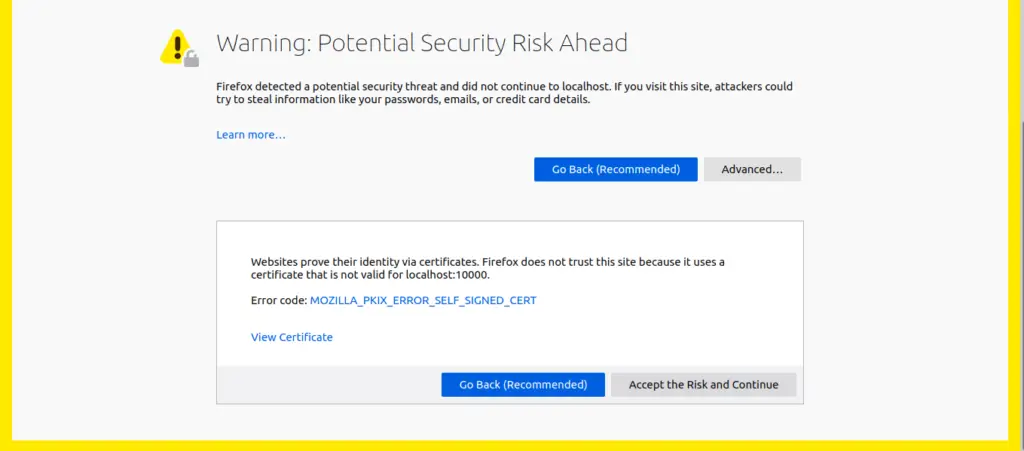Viewport: 1024px width, 451px height.
Task: Open the MOZILLA_PKIX_ERROR_SELF_SIGNED_CERT error code link
Action: (x=423, y=301)
